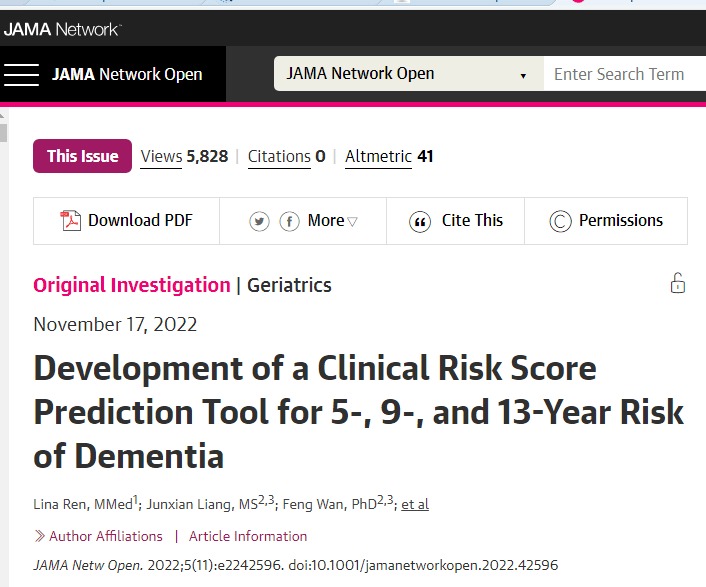The height and width of the screenshot is (587, 706).
Task: Show full author list via et al
Action: click(415, 504)
